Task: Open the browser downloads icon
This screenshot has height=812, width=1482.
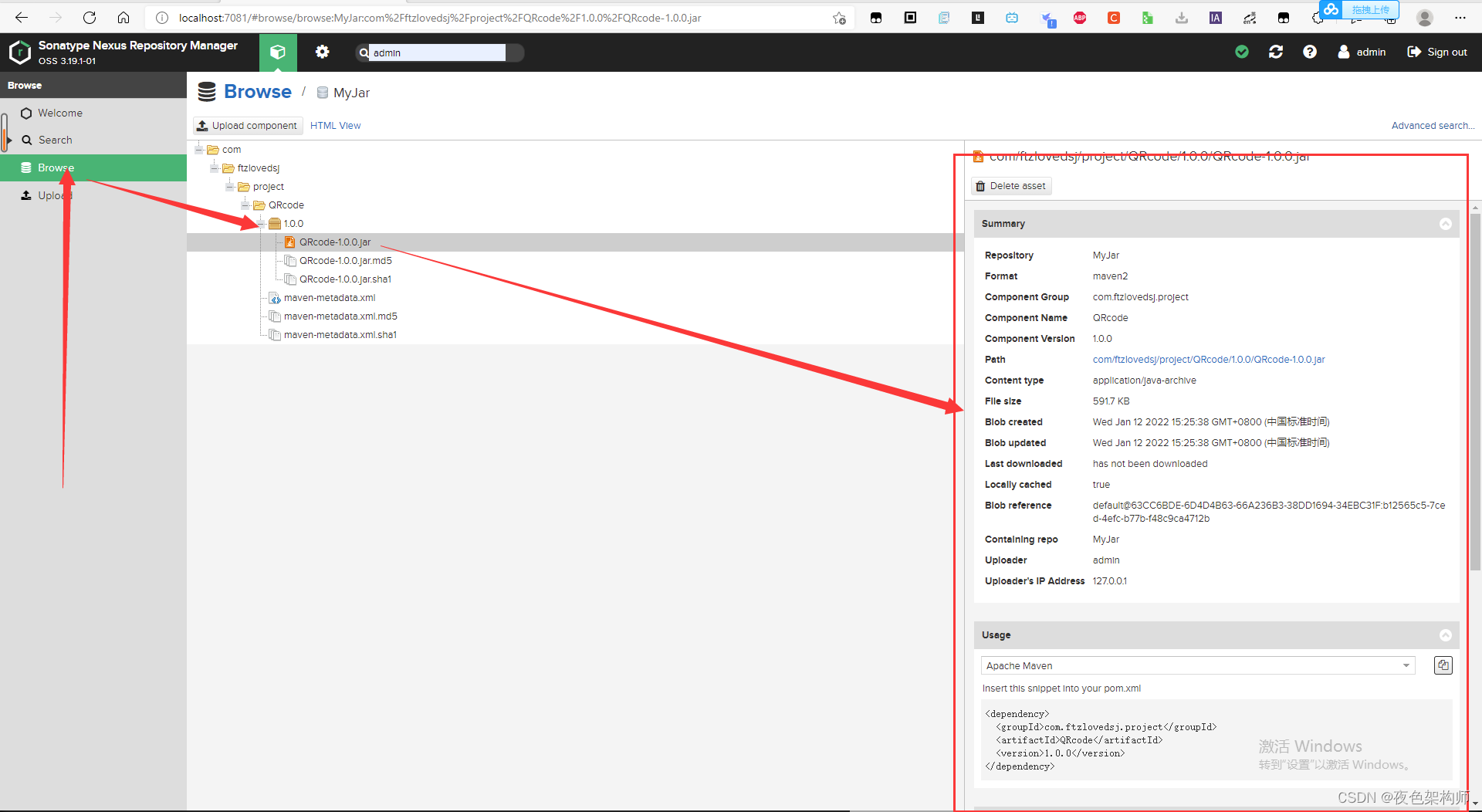Action: (1181, 17)
